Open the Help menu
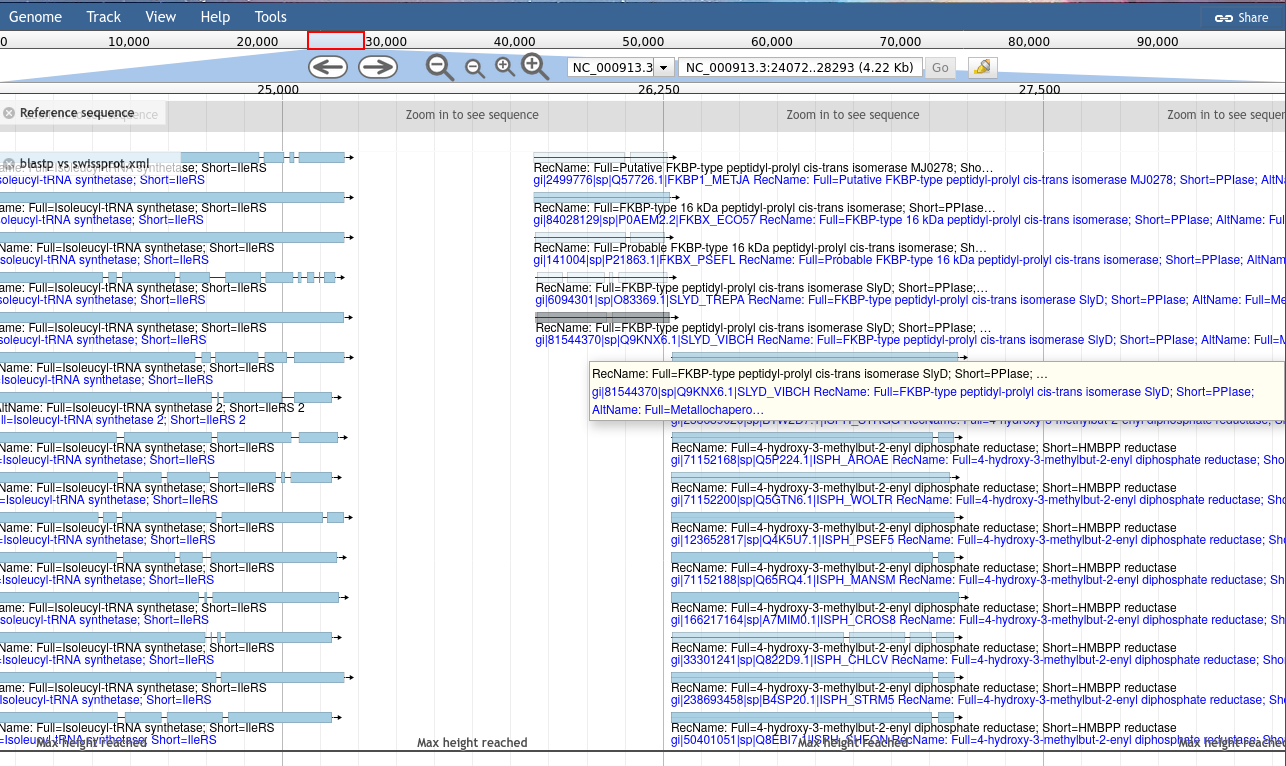Screen dimensions: 1286x766 point(215,17)
